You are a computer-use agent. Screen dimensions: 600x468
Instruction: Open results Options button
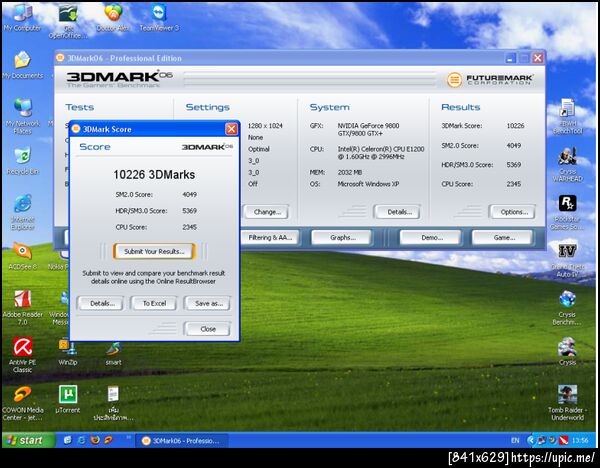[x=514, y=212]
